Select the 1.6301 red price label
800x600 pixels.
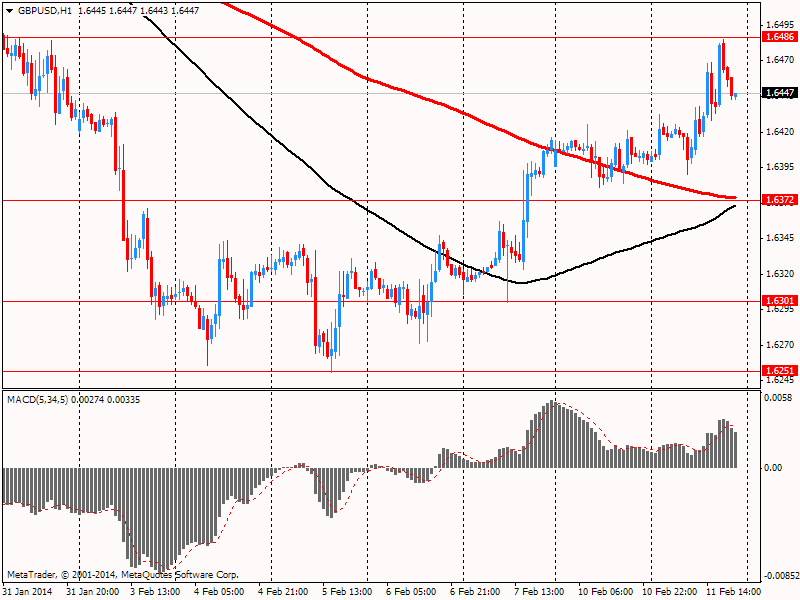780,301
